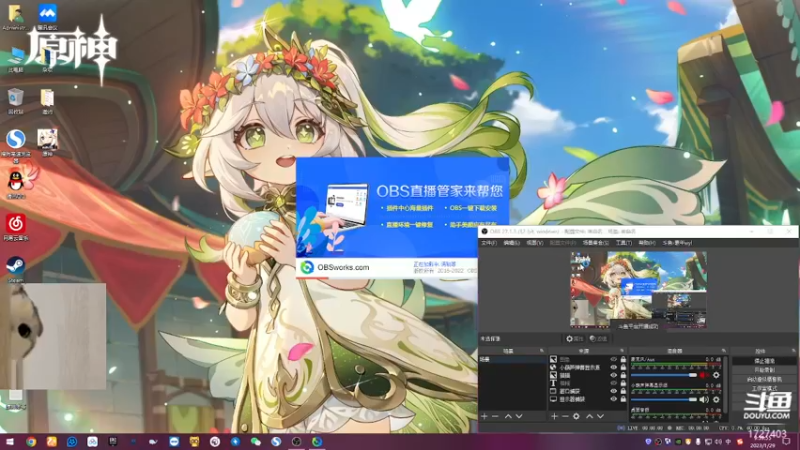The height and width of the screenshot is (450, 800).
Task: Click the 滤镜 Filters button above Sources
Action: pyautogui.click(x=598, y=339)
